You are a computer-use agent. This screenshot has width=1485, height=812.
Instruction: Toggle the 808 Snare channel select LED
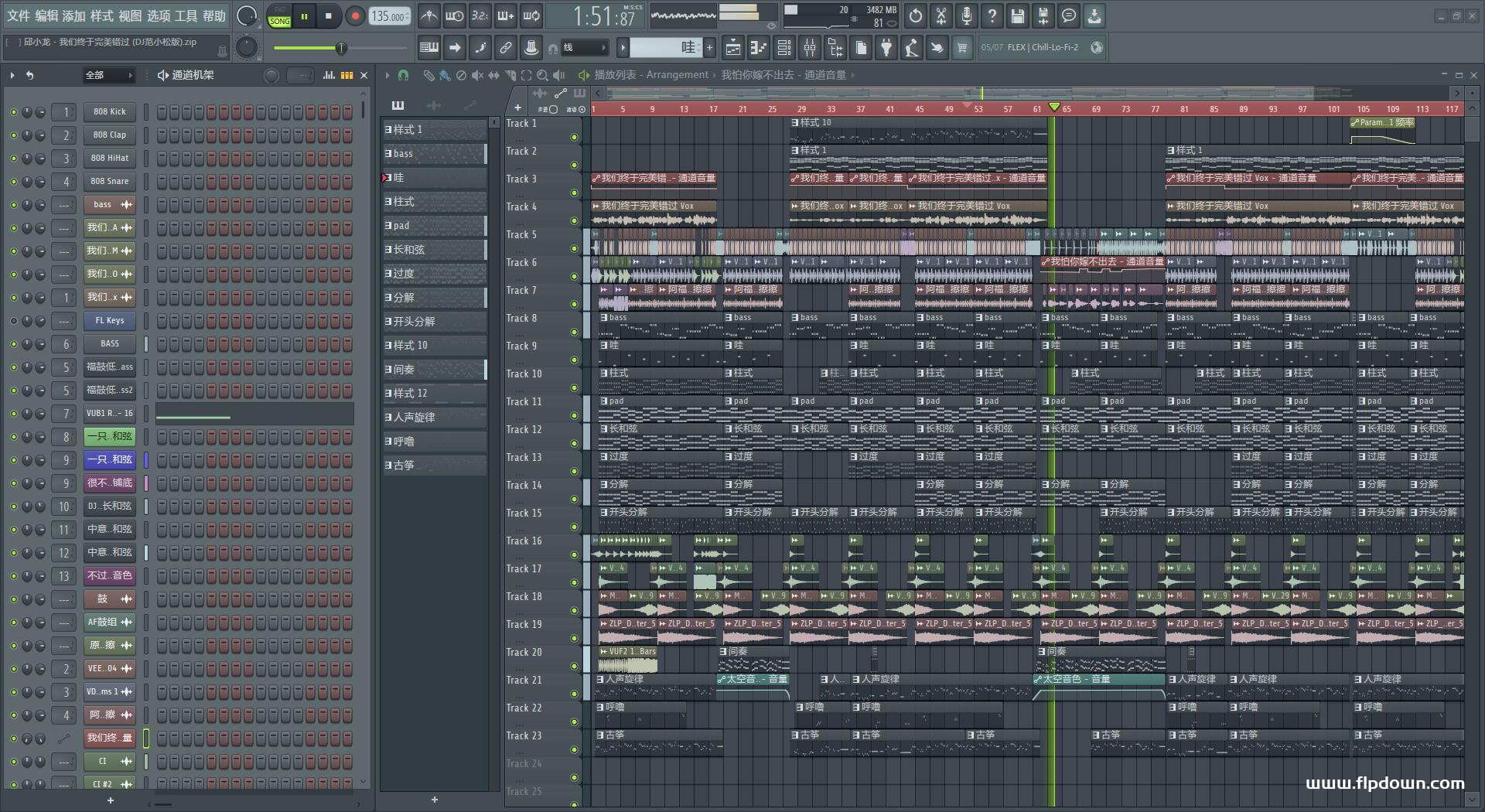tap(146, 182)
